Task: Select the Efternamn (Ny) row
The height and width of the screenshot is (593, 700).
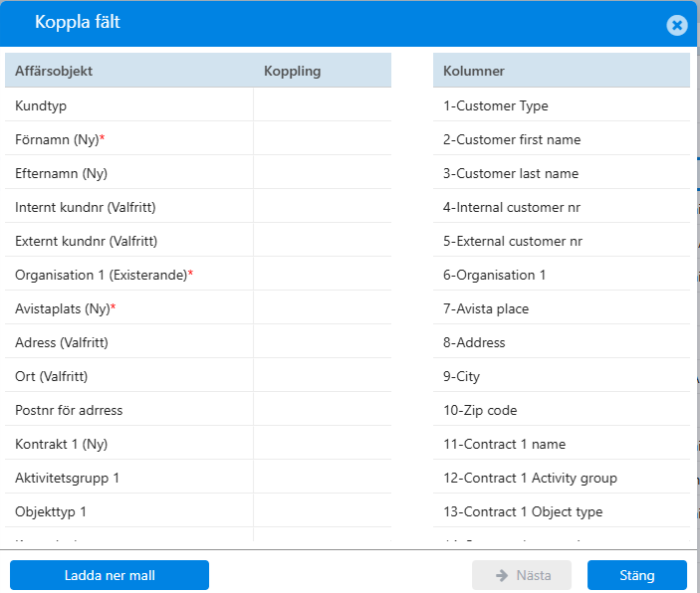Action: [198, 173]
